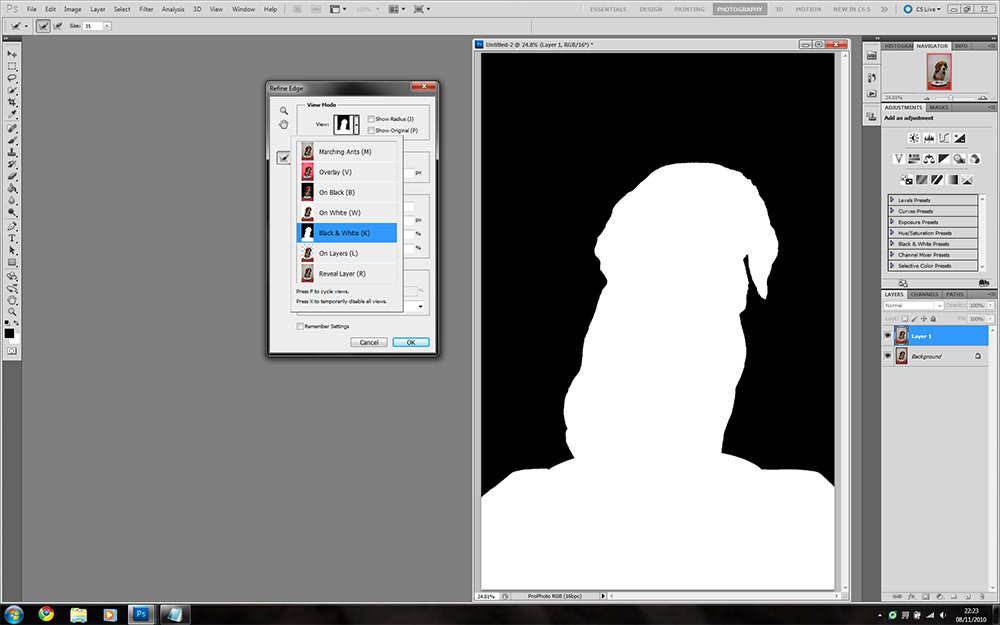Select the Horizontal Type tool
Viewport: 1000px width, 625px height.
(x=11, y=237)
